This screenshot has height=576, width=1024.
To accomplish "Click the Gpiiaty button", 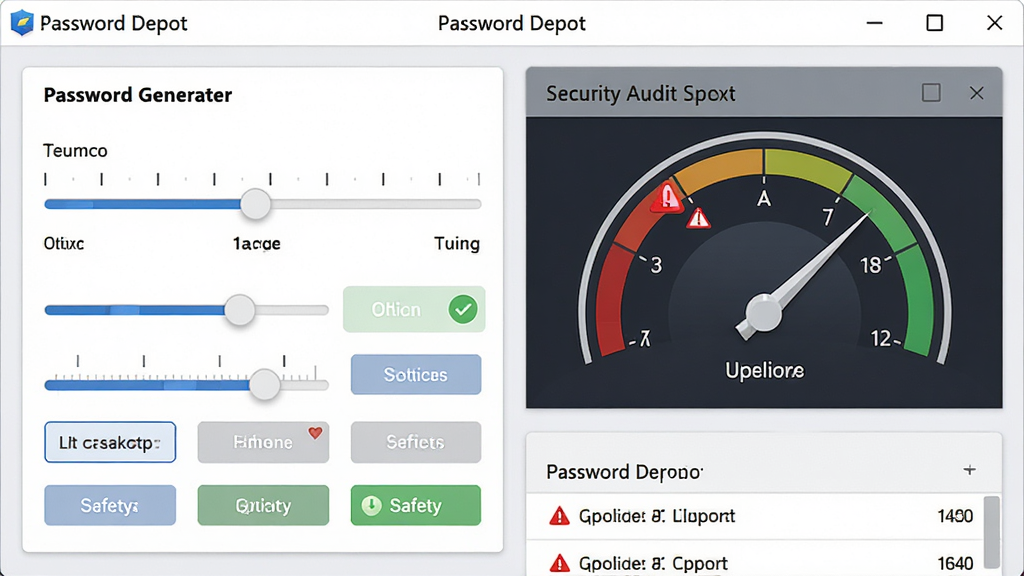I will [x=263, y=505].
